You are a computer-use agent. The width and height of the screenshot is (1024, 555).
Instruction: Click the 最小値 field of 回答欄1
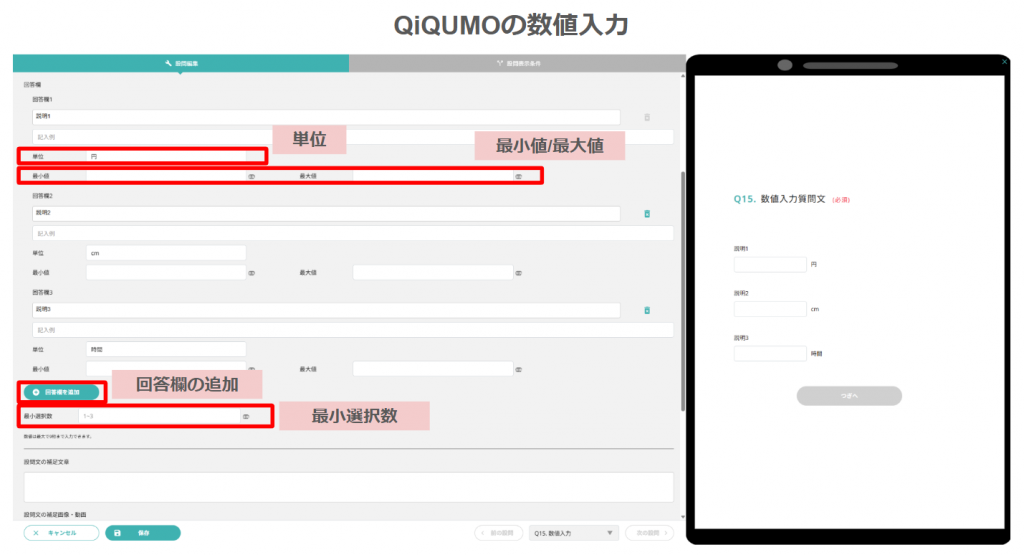[166, 176]
